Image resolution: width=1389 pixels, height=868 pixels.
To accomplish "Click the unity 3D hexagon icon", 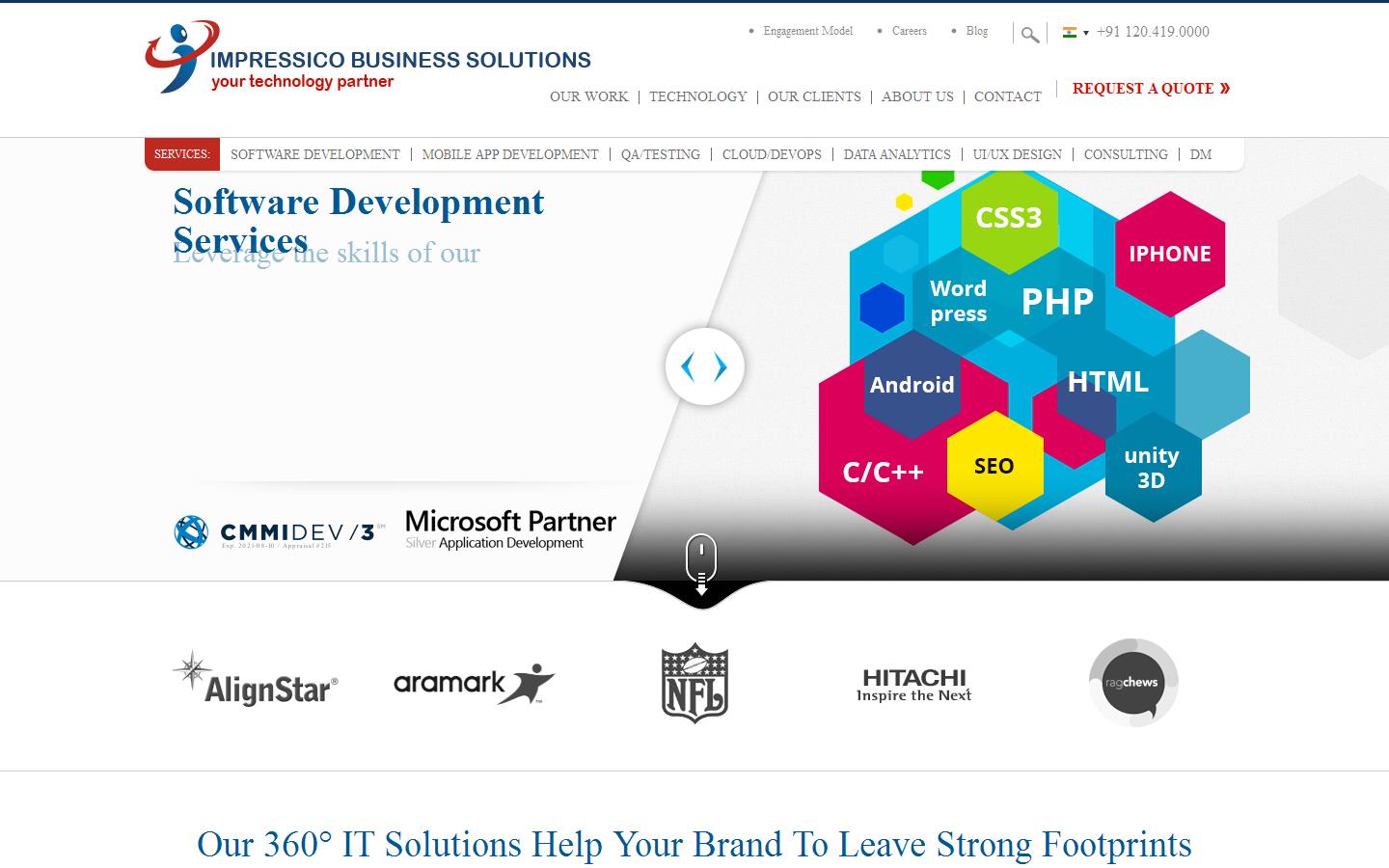I will (x=1152, y=468).
